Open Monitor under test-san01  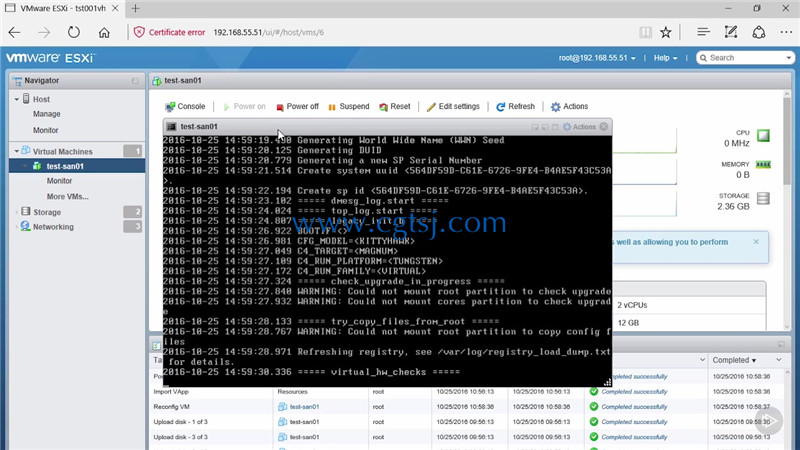click(59, 181)
